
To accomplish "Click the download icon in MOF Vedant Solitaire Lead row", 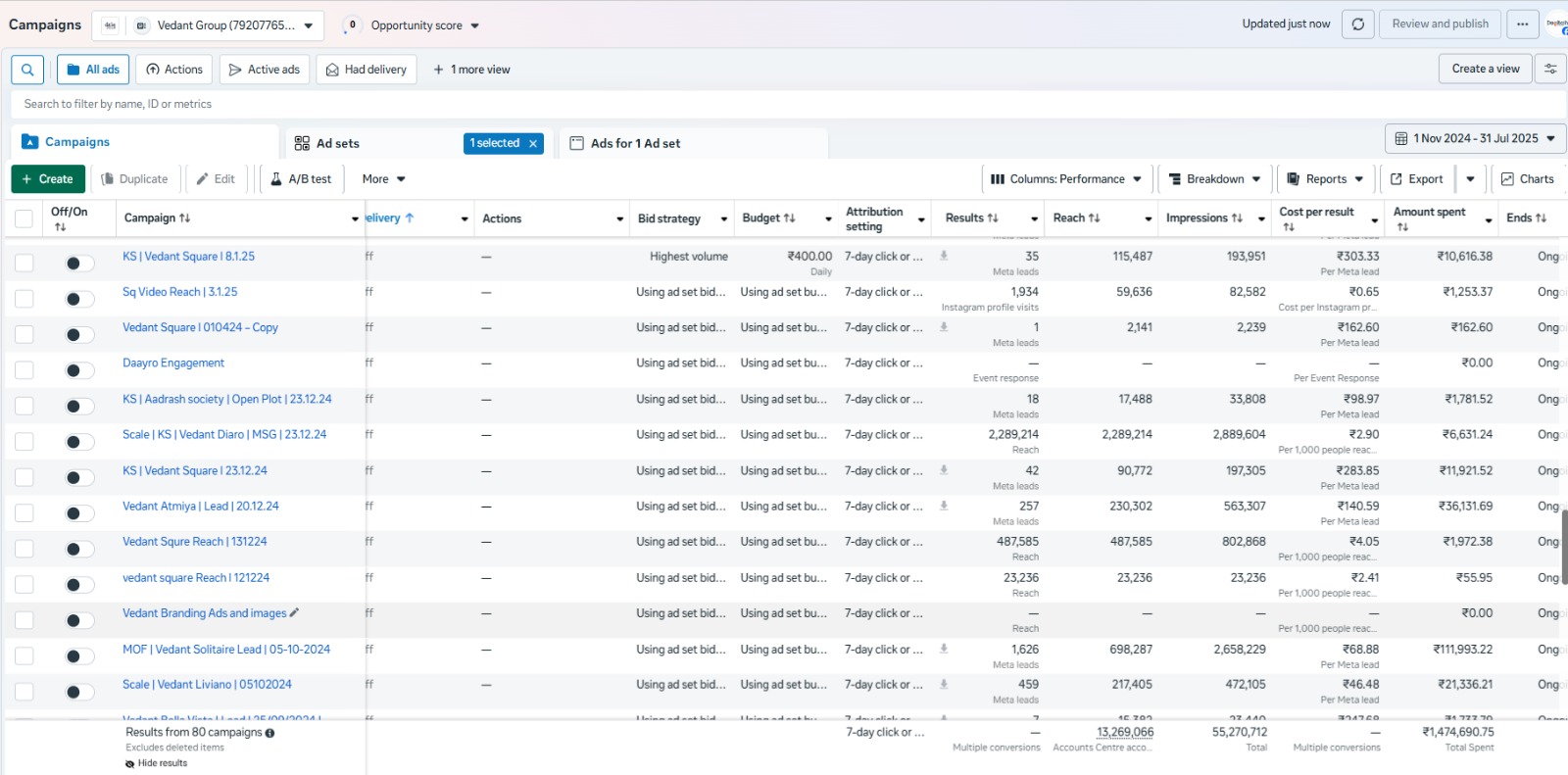I will (944, 649).
